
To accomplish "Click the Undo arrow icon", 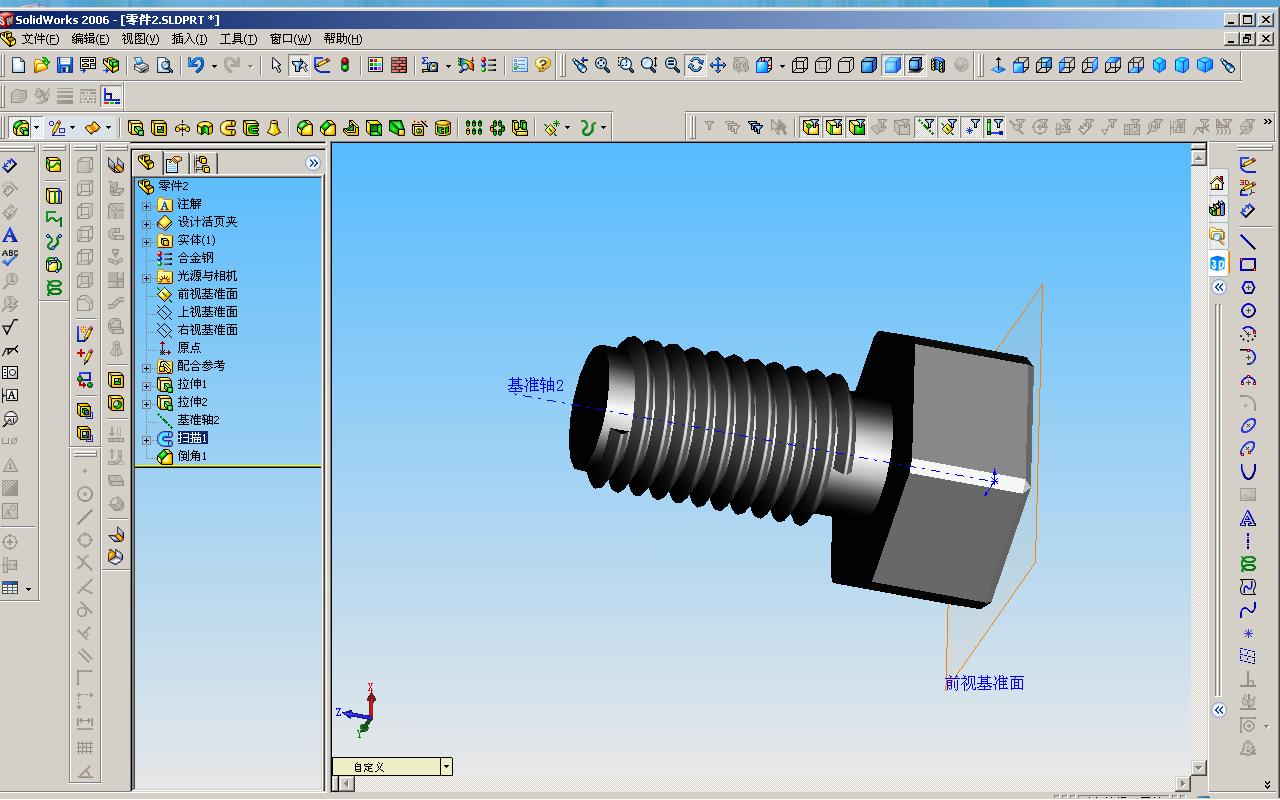I will 195,65.
